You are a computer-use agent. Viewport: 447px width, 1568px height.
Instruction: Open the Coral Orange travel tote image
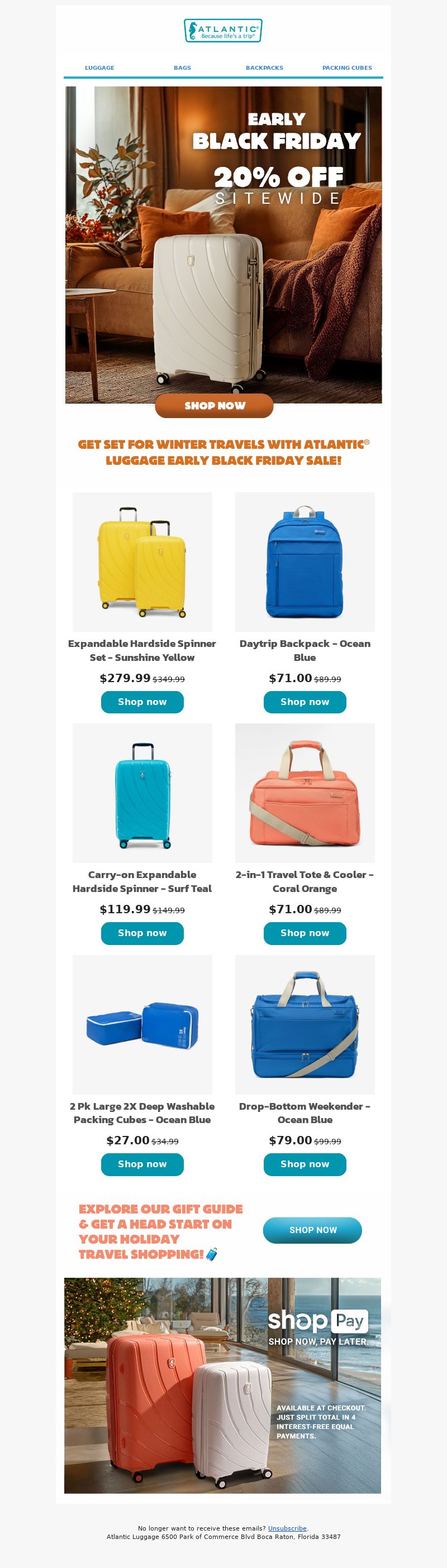(x=305, y=793)
